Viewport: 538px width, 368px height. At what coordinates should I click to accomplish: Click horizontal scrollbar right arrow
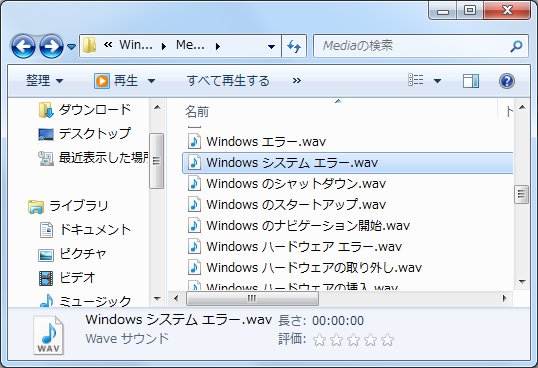click(505, 298)
